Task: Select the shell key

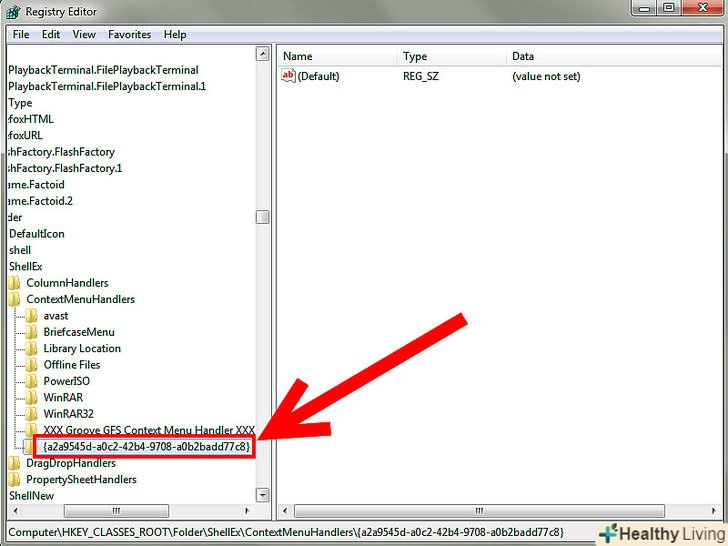Action: (x=20, y=250)
